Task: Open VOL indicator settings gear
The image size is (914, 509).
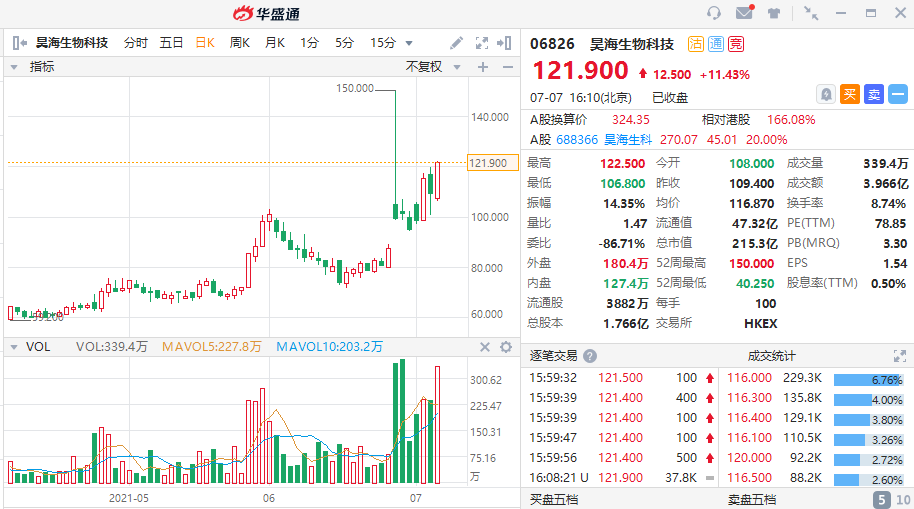Action: 506,347
